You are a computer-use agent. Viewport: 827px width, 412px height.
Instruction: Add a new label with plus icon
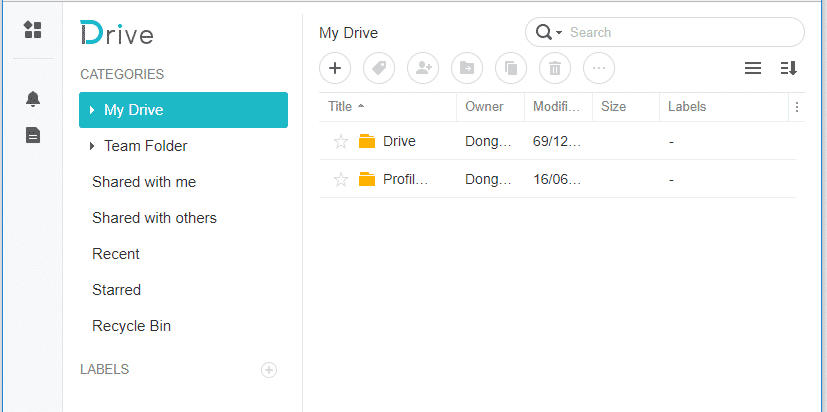tap(269, 370)
